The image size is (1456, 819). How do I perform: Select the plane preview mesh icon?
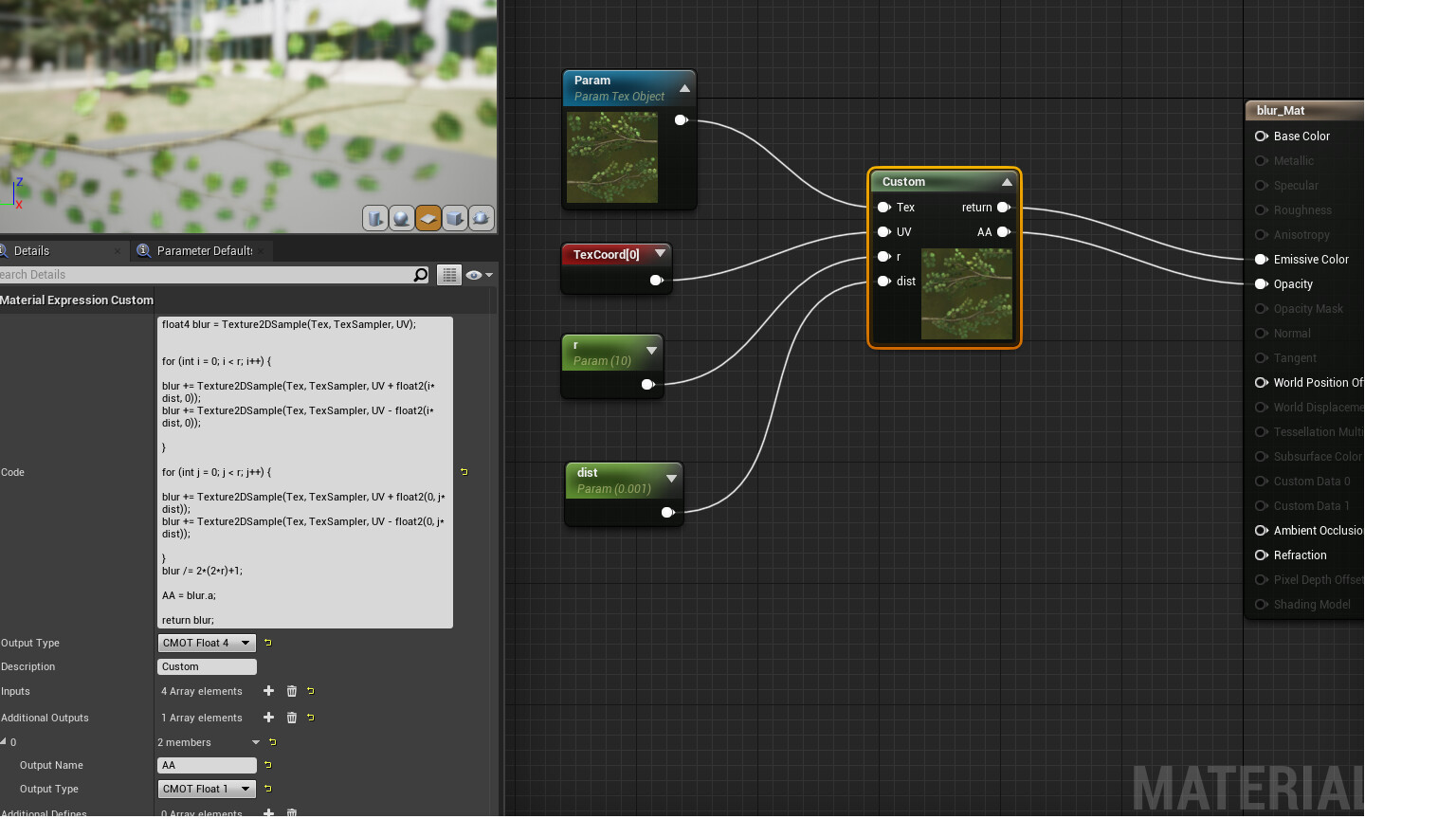[428, 219]
